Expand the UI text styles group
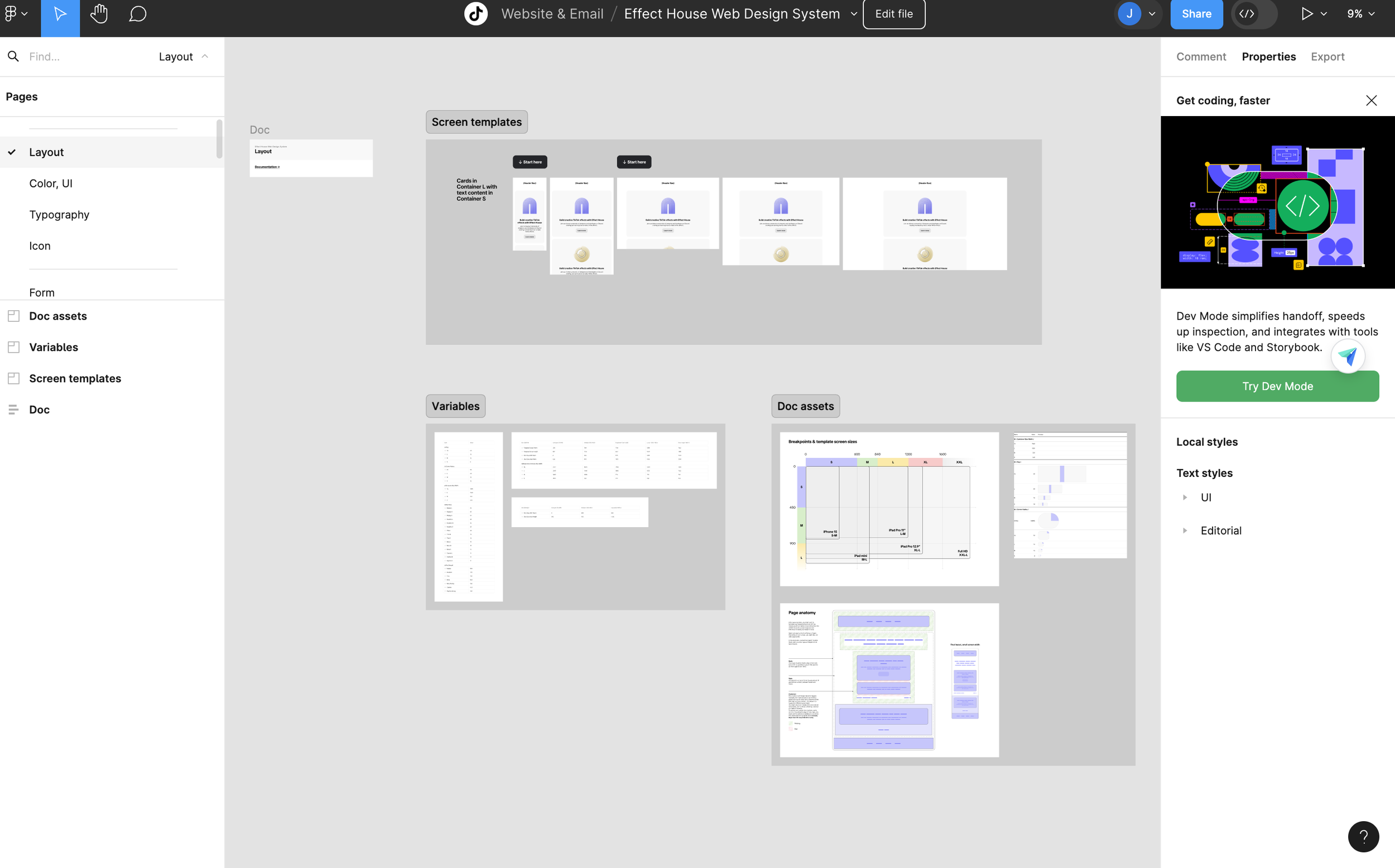The height and width of the screenshot is (868, 1395). pos(1184,498)
